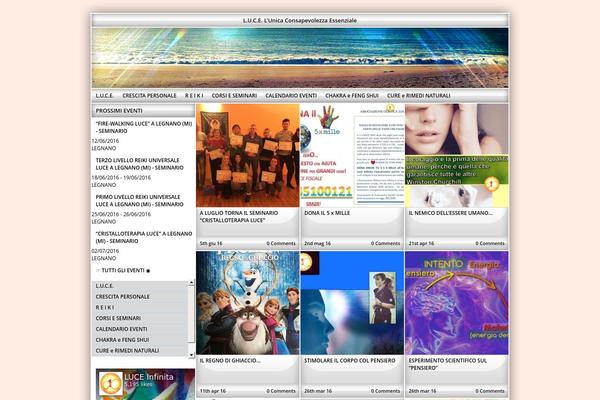Open CRESCITA PERSONALE in top navigation bar
This screenshot has width=600, height=400.
[149, 95]
